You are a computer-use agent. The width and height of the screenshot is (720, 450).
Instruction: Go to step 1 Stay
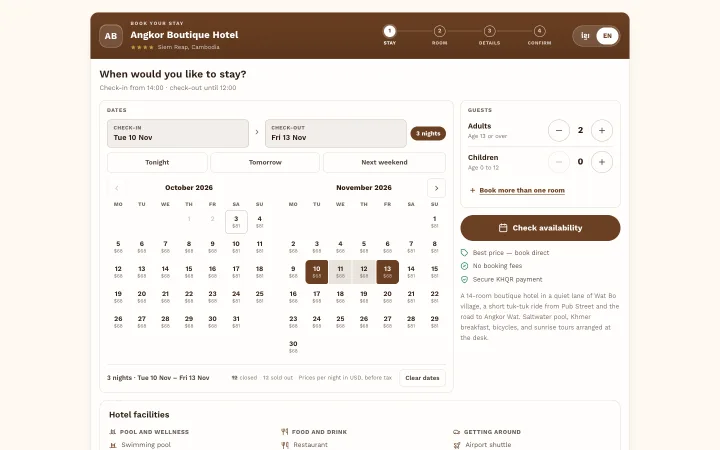pyautogui.click(x=389, y=35)
